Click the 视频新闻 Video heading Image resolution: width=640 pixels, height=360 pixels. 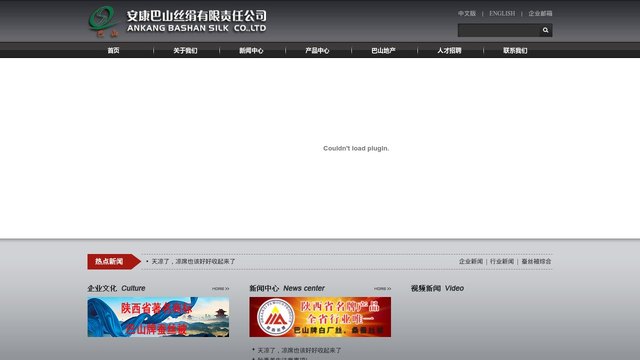pyautogui.click(x=437, y=288)
